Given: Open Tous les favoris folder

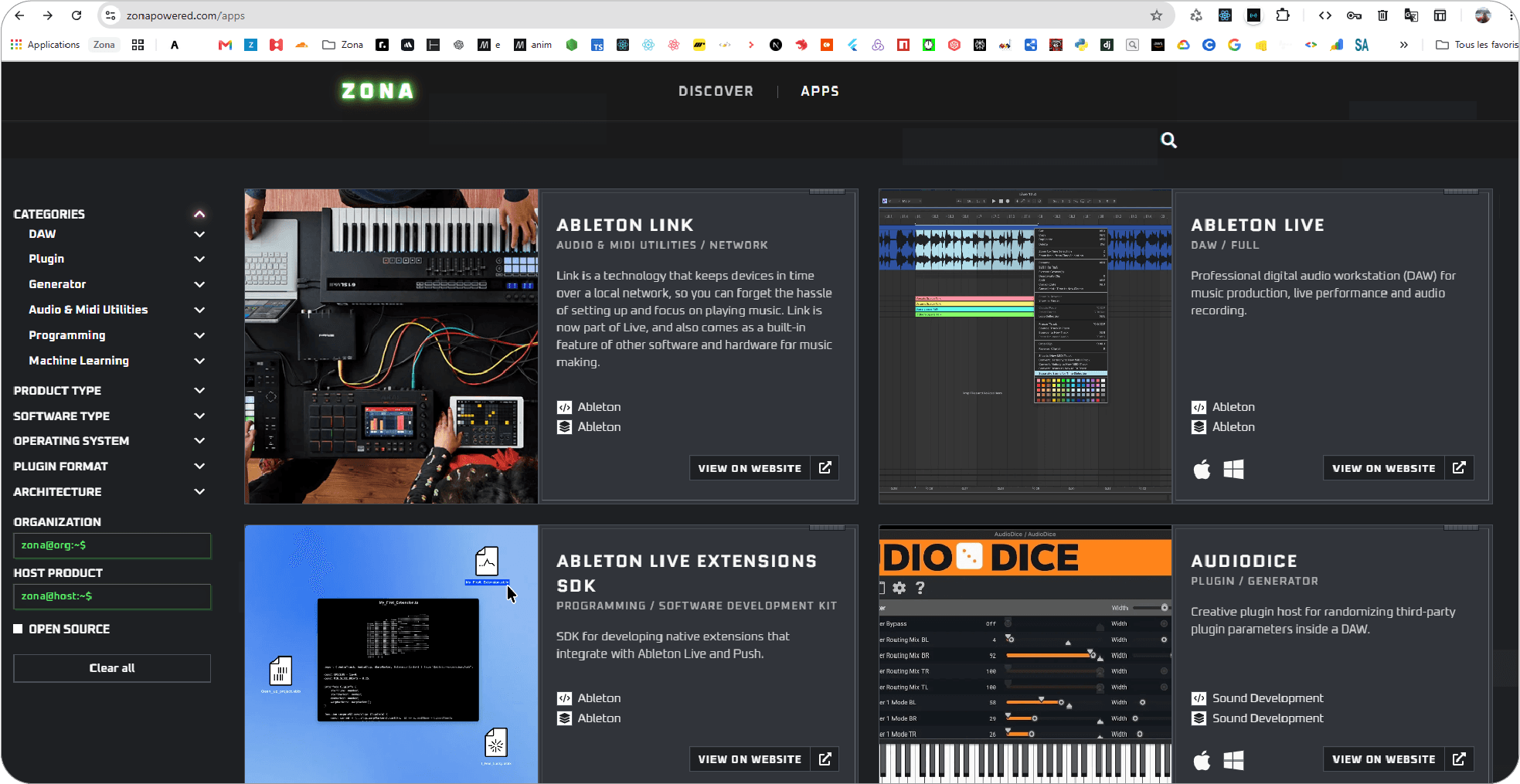Looking at the screenshot, I should [1477, 45].
